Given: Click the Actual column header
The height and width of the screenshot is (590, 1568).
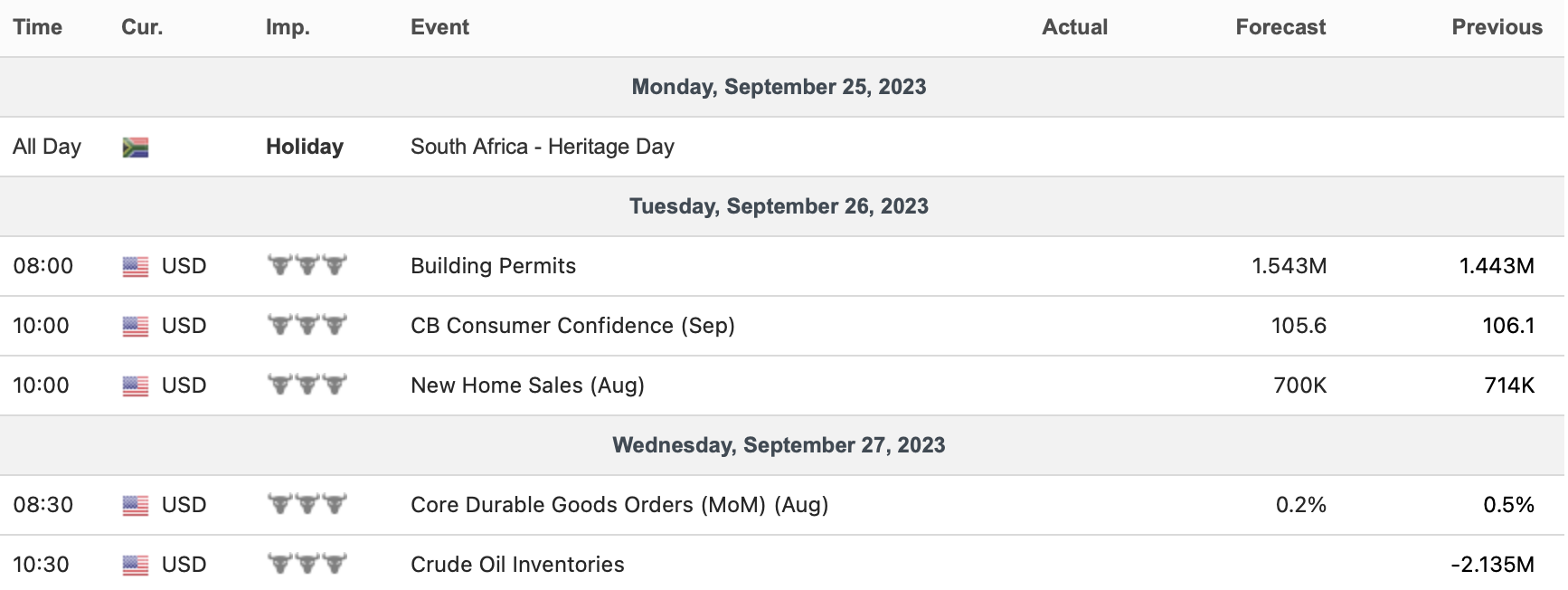Looking at the screenshot, I should click(1074, 27).
